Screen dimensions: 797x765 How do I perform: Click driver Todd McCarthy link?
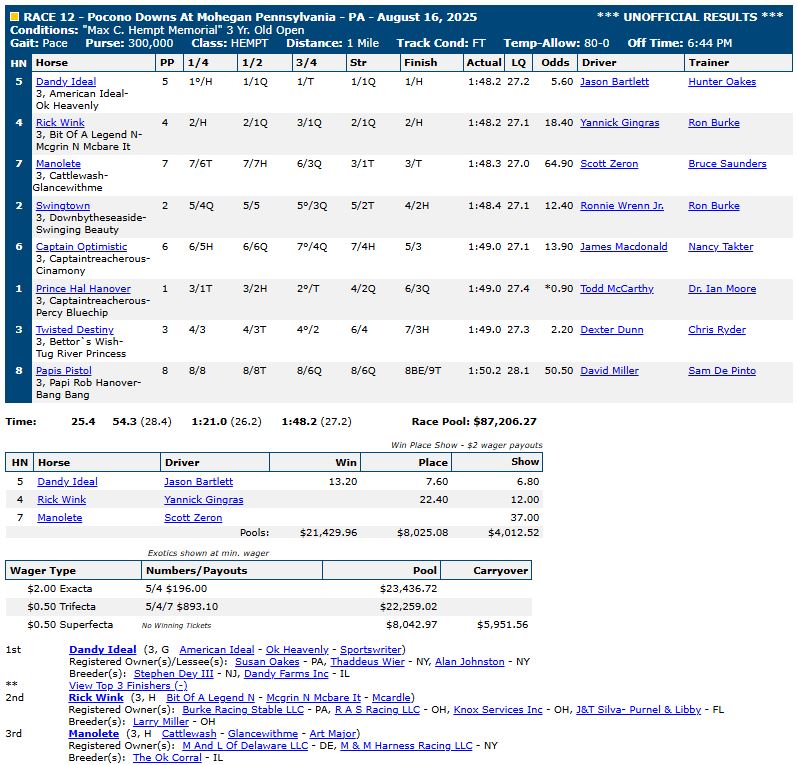[616, 289]
